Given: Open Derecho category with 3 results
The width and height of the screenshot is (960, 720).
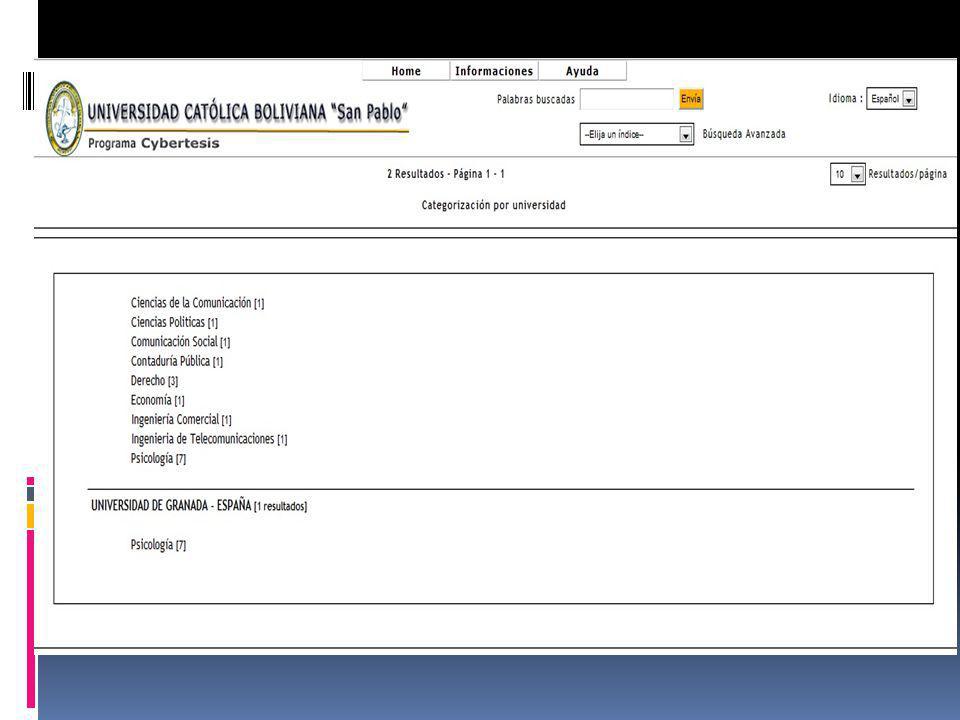Looking at the screenshot, I should point(154,380).
